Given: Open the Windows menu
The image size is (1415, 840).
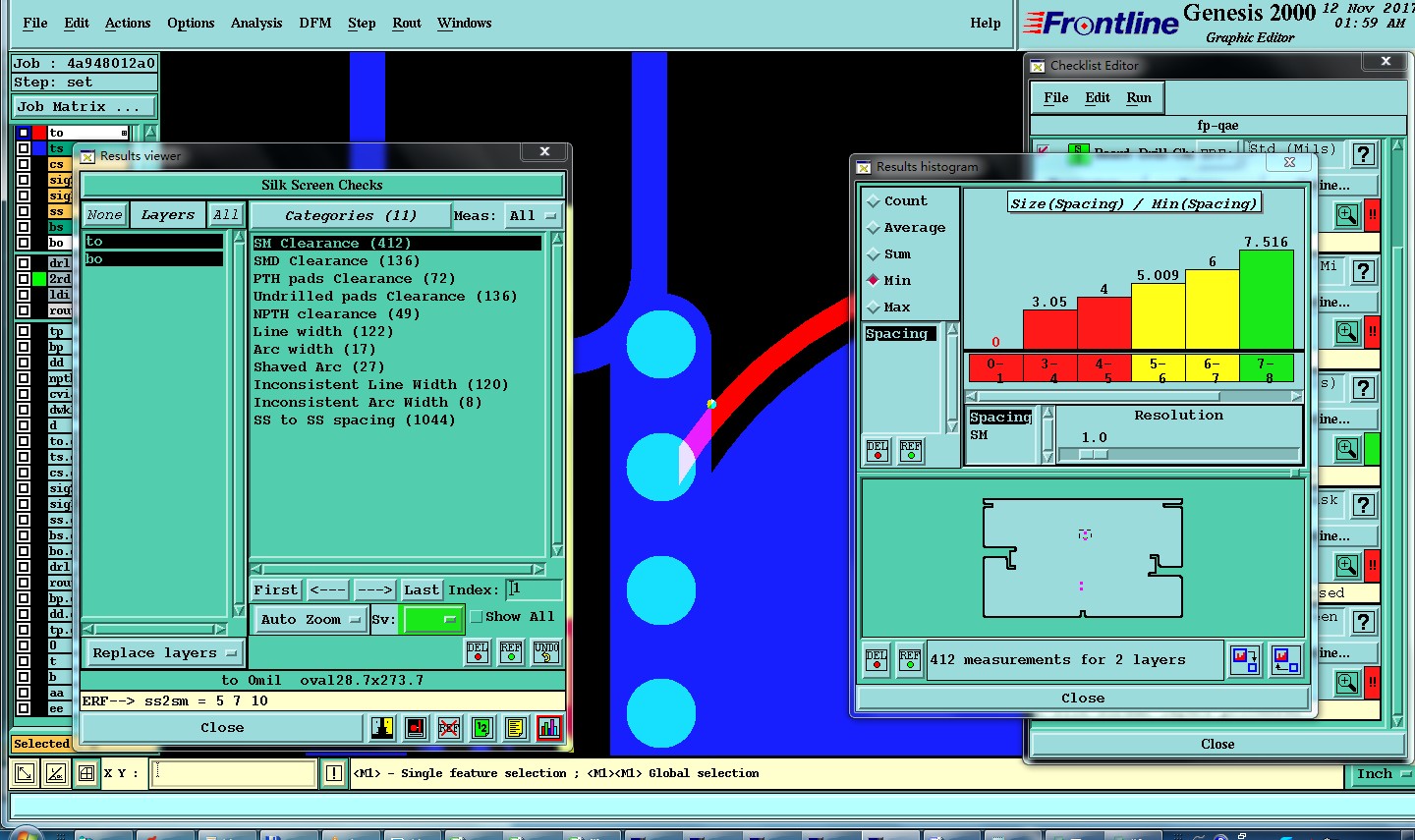Looking at the screenshot, I should pyautogui.click(x=465, y=23).
